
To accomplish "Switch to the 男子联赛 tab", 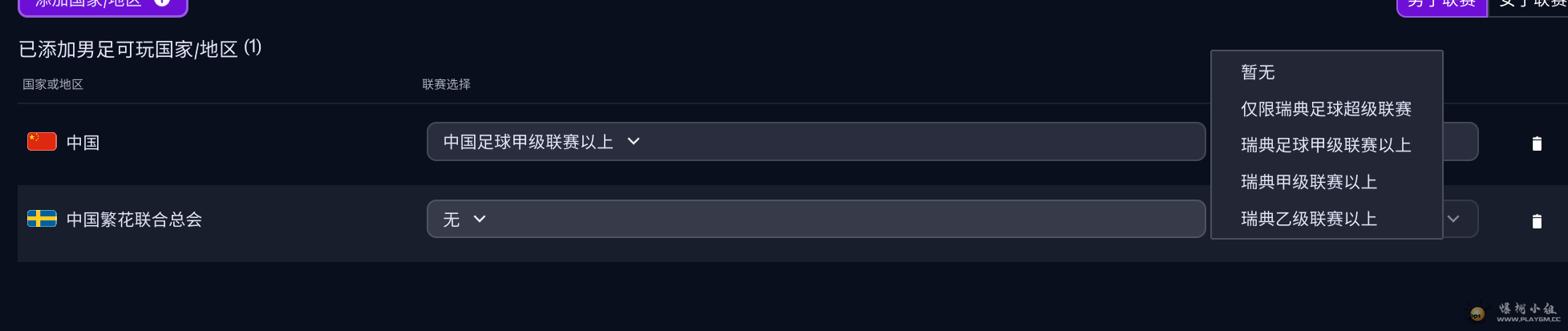I will pos(1441,4).
